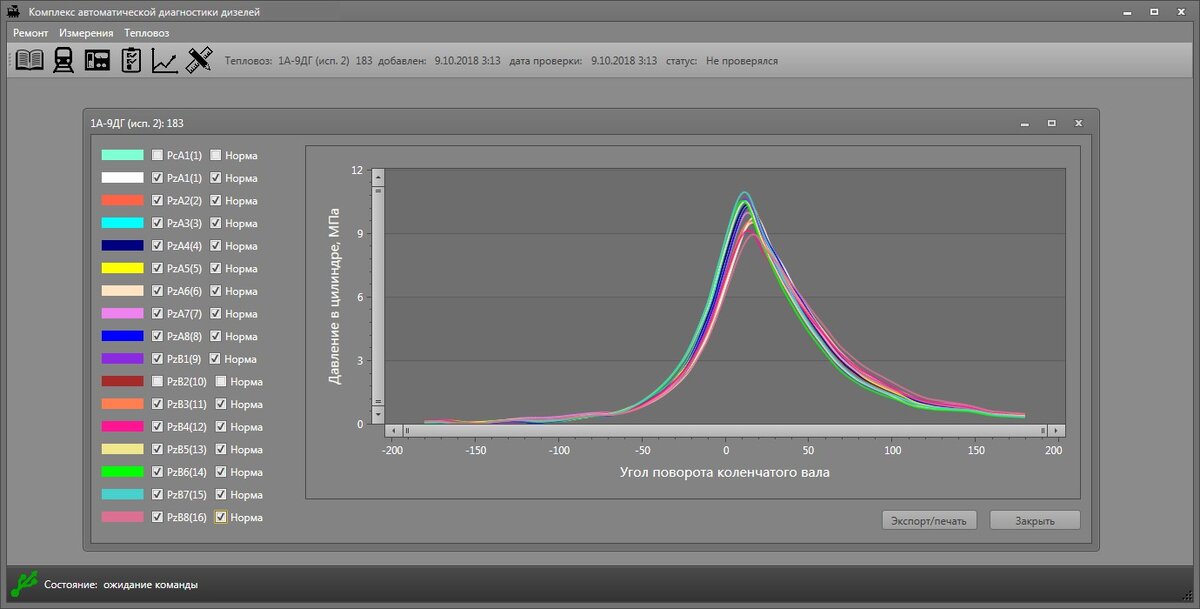The height and width of the screenshot is (609, 1200).
Task: Click the 'Не проверялся' status text
Action: click(742, 61)
